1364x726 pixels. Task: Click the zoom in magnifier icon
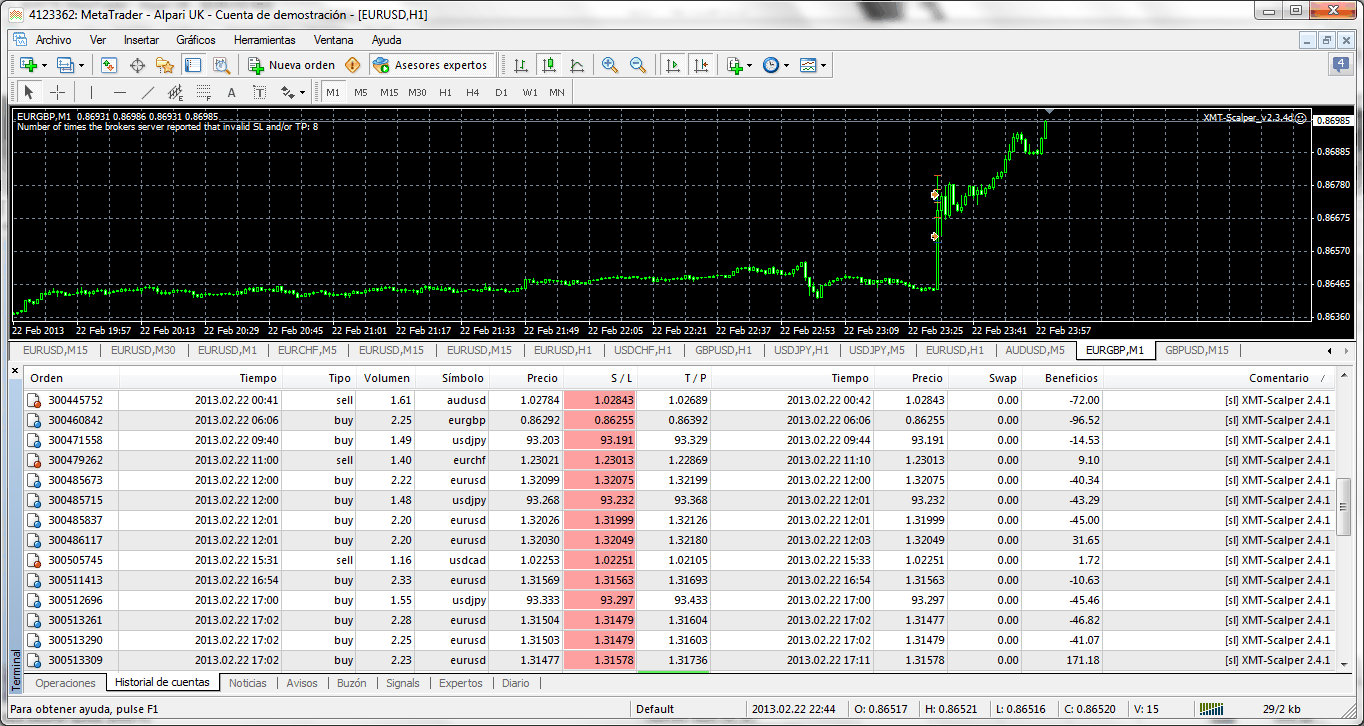[x=610, y=65]
